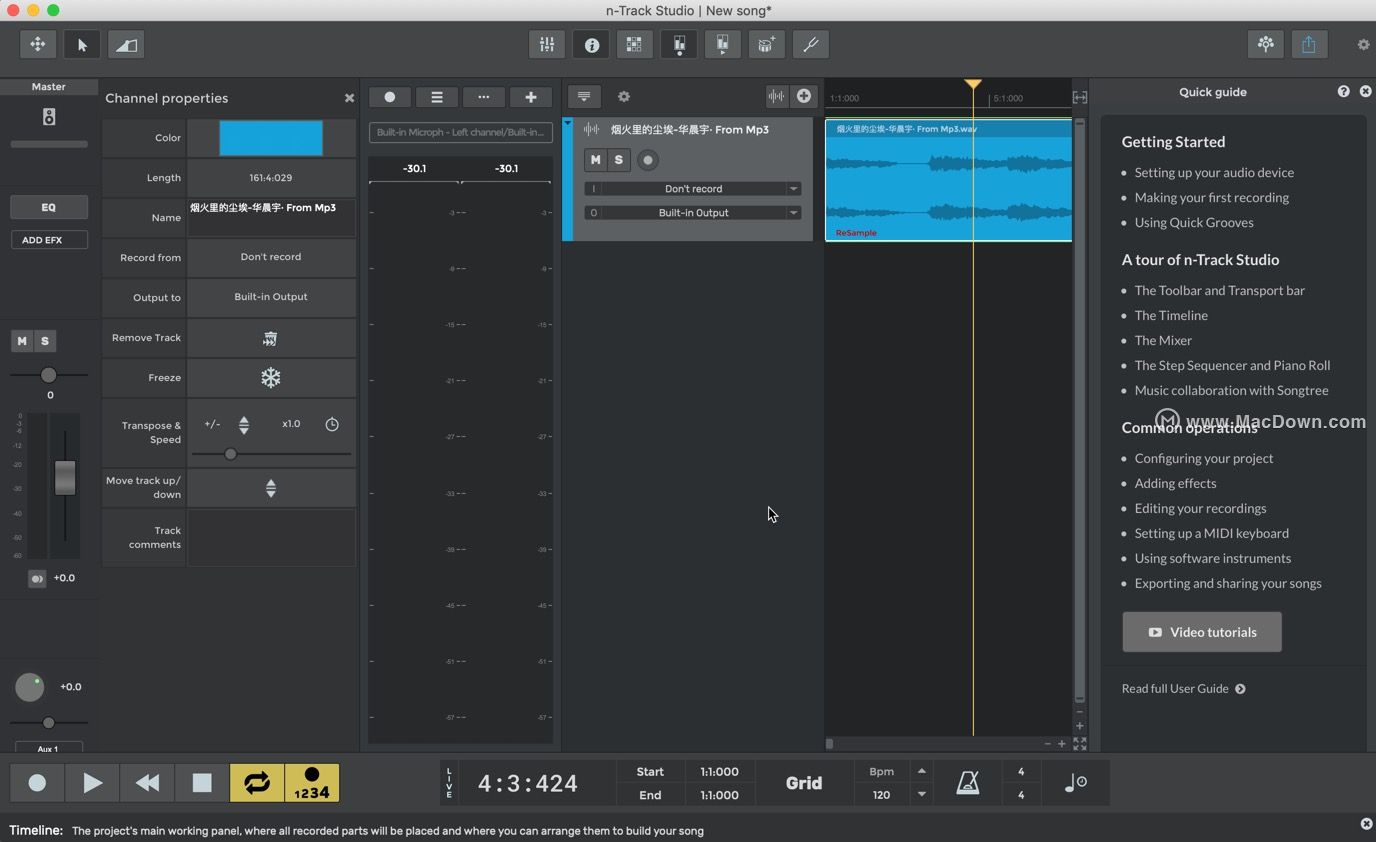Open Read full User Guide link

click(1184, 689)
